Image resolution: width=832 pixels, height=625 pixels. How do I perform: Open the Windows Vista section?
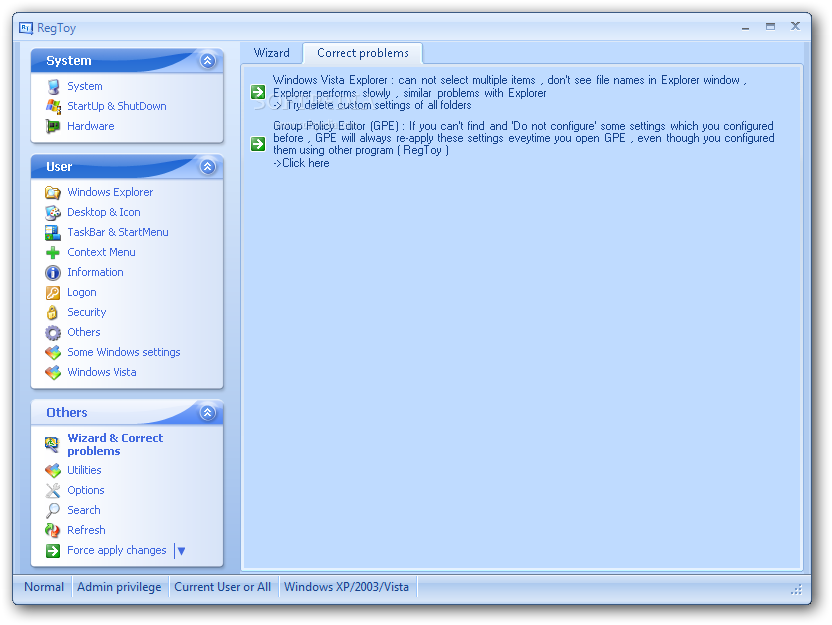click(x=102, y=372)
